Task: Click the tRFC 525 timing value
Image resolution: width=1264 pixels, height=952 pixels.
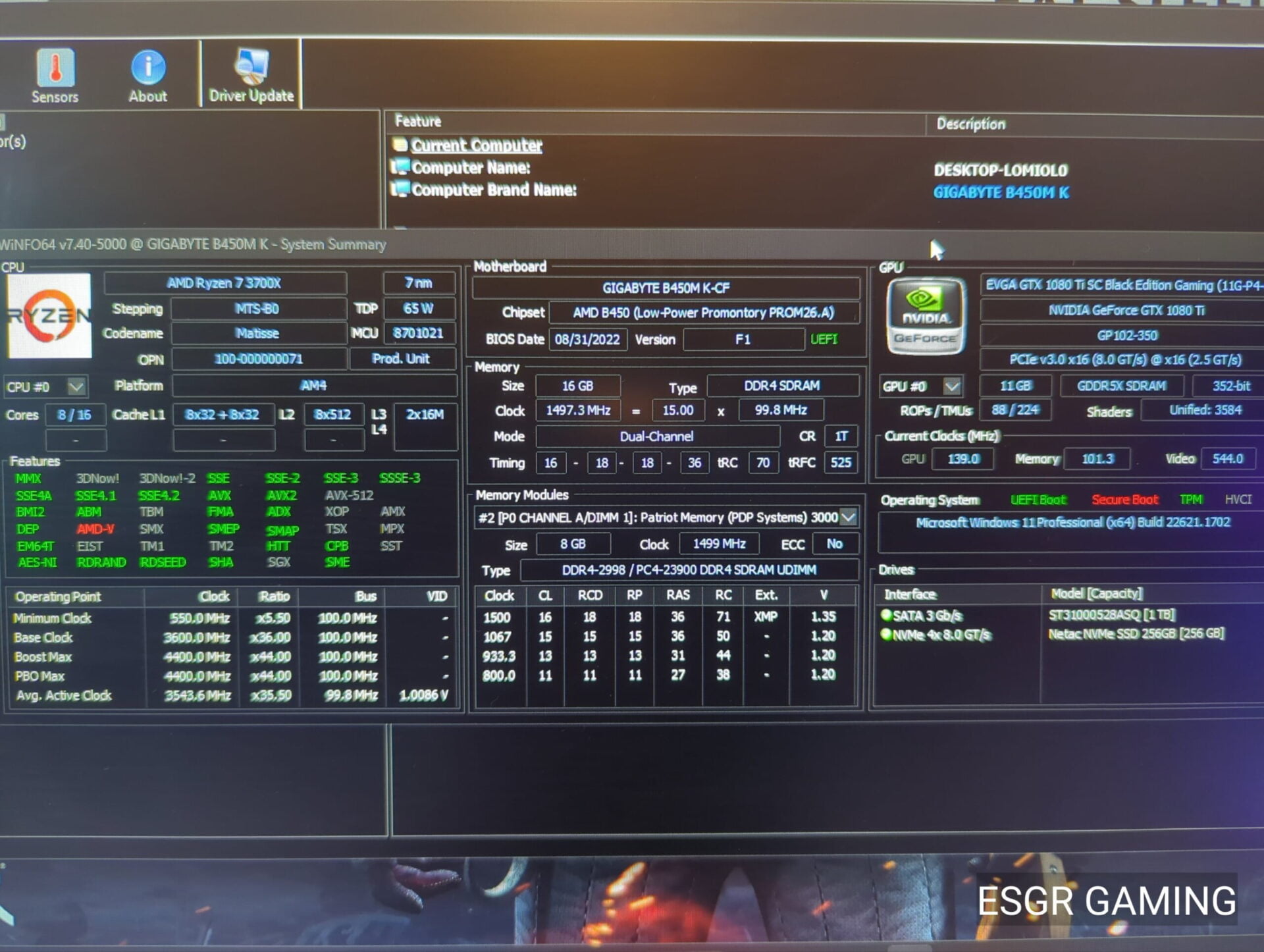Action: pos(841,462)
